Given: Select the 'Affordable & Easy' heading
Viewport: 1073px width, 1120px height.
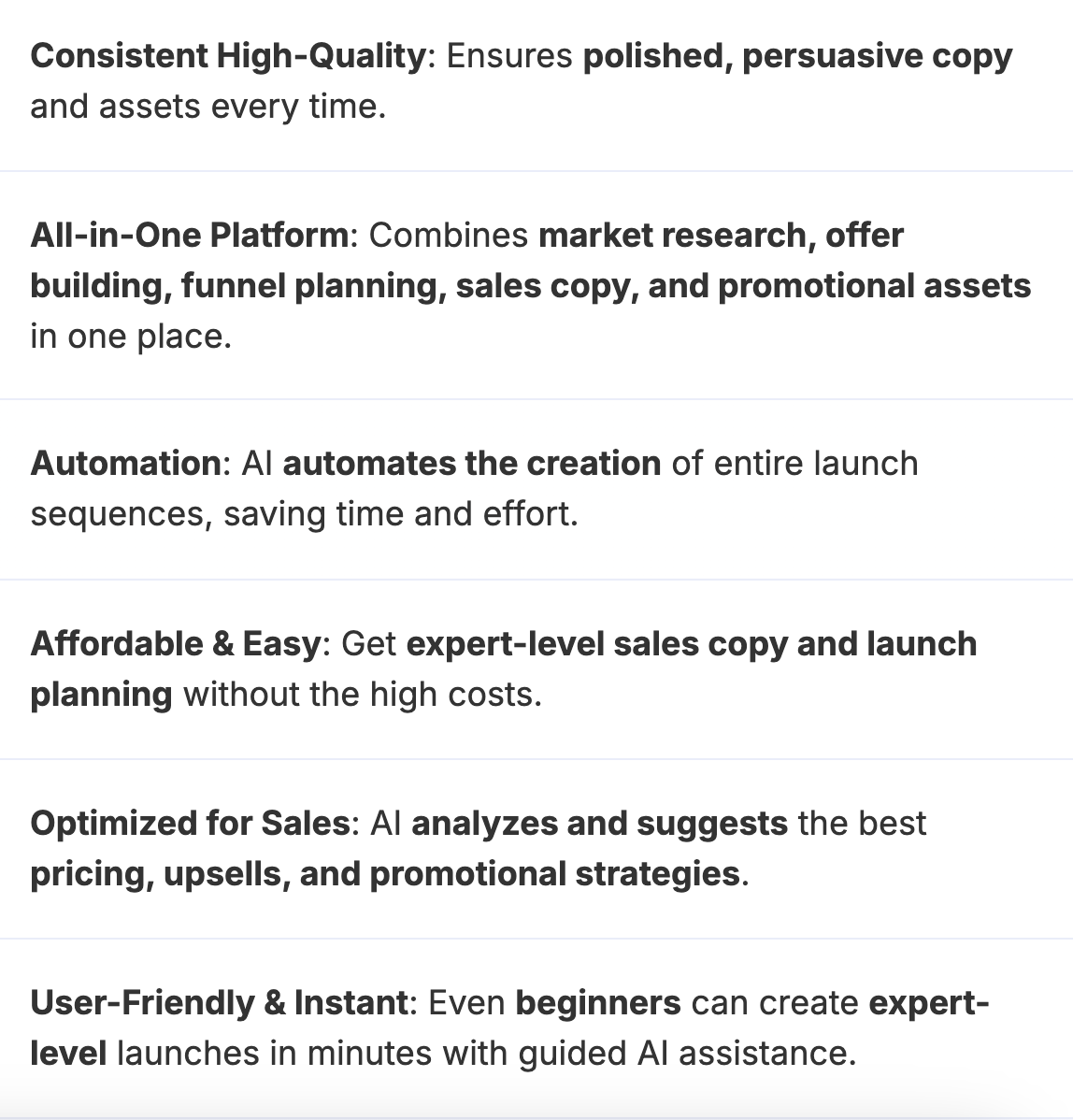Looking at the screenshot, I should 177,644.
